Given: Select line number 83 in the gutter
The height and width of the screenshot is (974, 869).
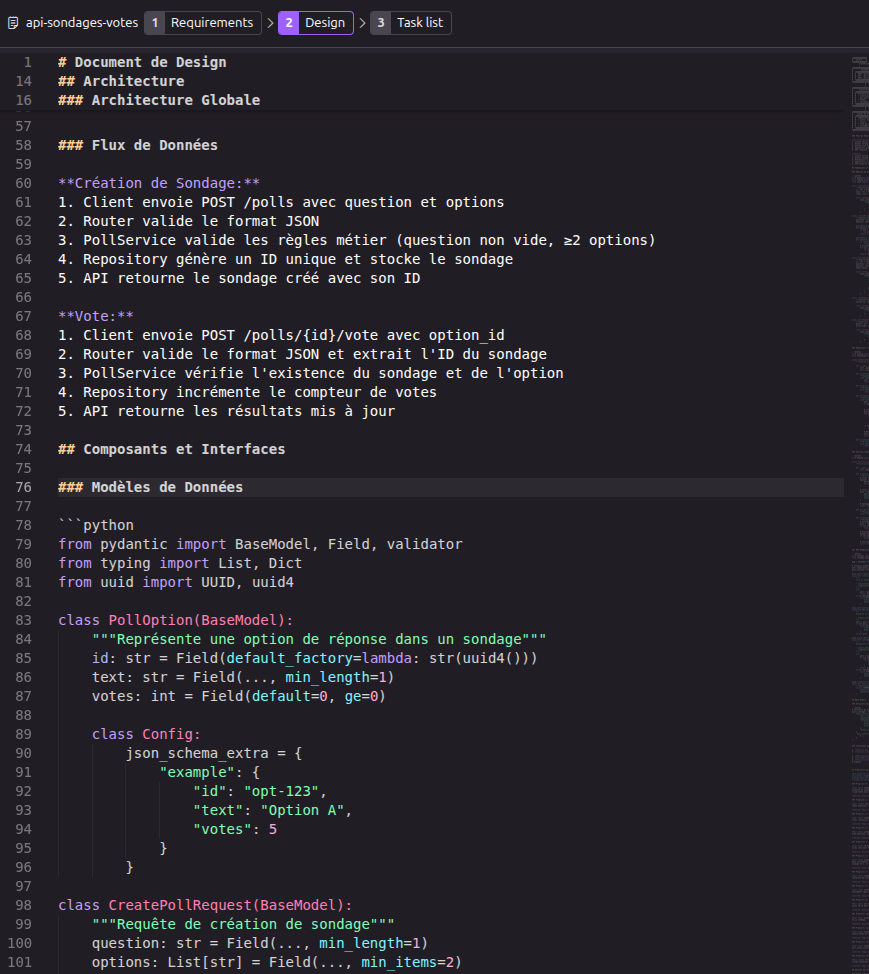Looking at the screenshot, I should [24, 621].
